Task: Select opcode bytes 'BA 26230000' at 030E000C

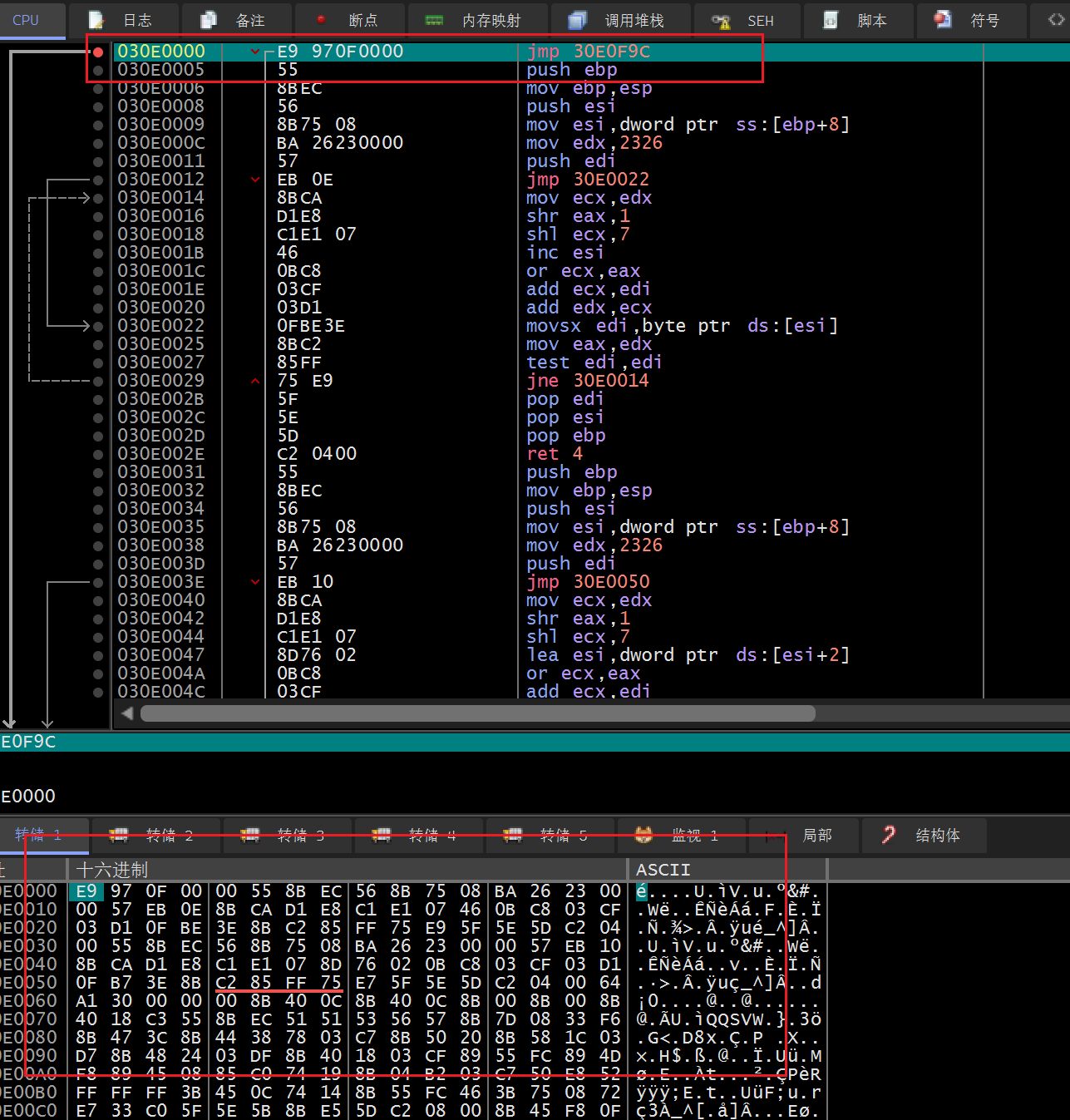Action: (x=340, y=143)
